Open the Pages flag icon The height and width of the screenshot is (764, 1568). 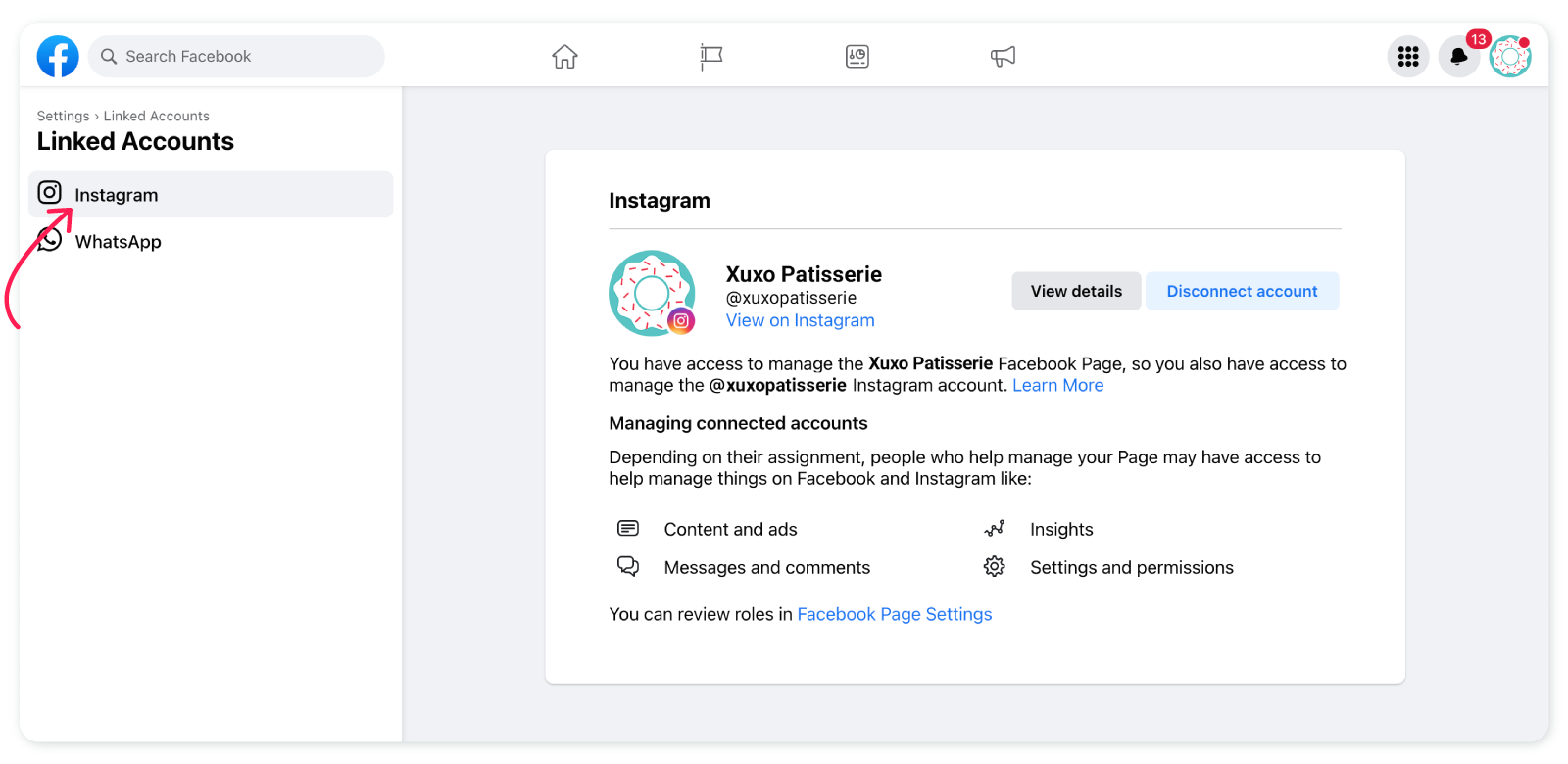click(x=711, y=57)
